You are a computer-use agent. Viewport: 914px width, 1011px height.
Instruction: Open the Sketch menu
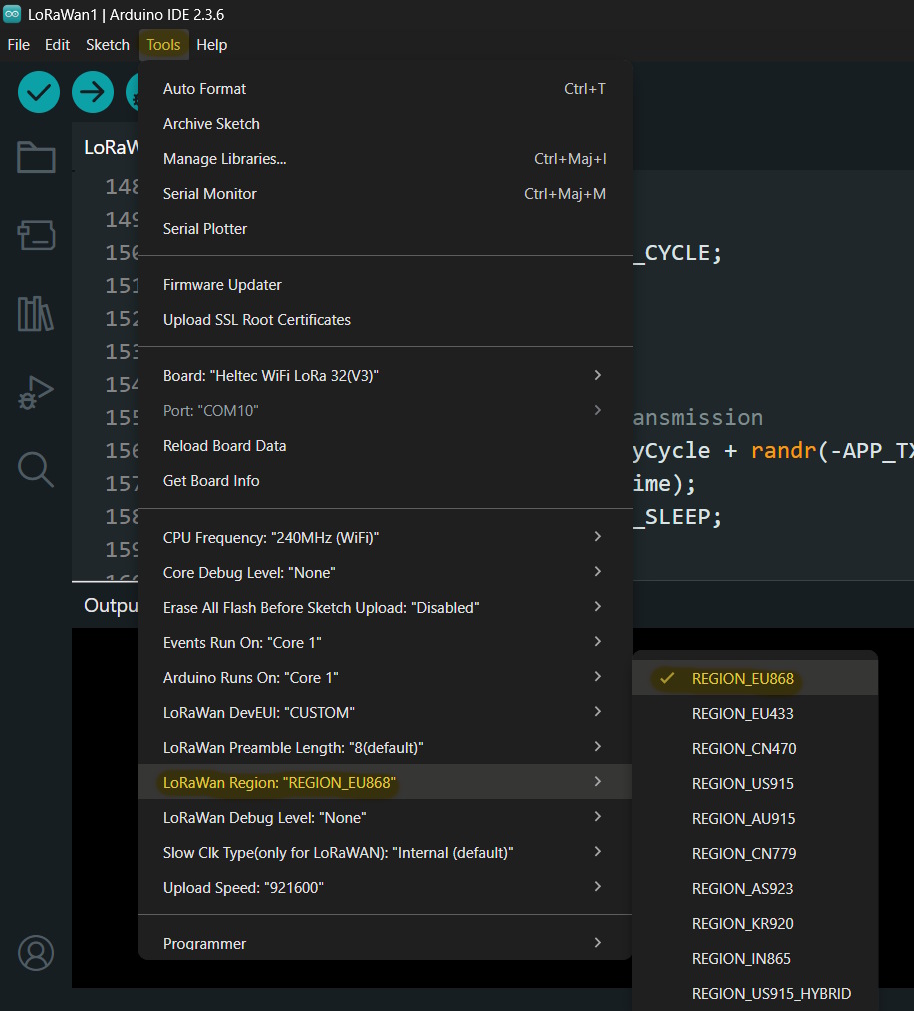tap(108, 44)
